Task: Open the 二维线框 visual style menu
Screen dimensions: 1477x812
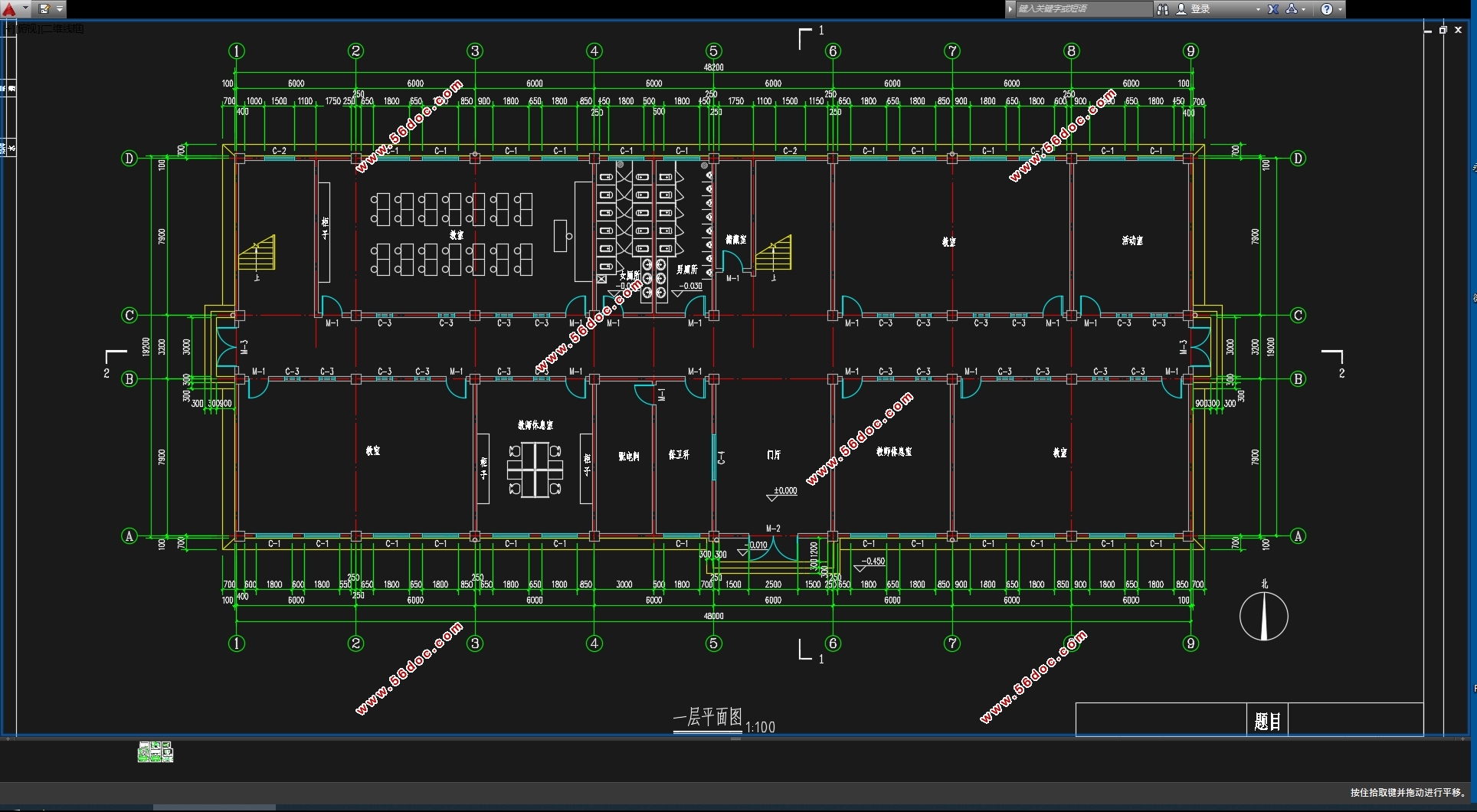Action: pyautogui.click(x=64, y=29)
